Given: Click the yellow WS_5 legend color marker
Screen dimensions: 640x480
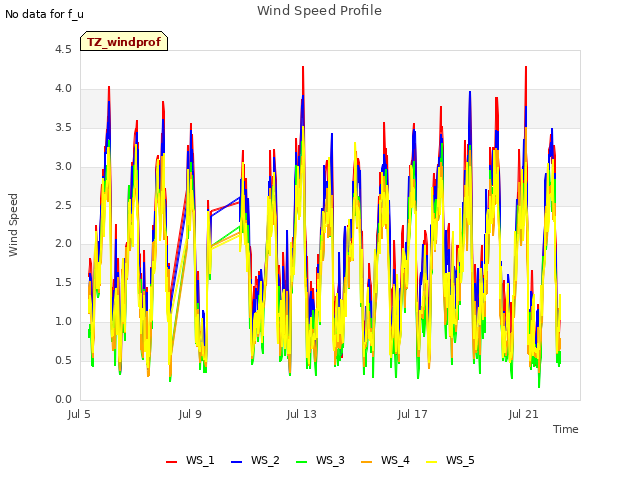Looking at the screenshot, I should pos(431,462).
